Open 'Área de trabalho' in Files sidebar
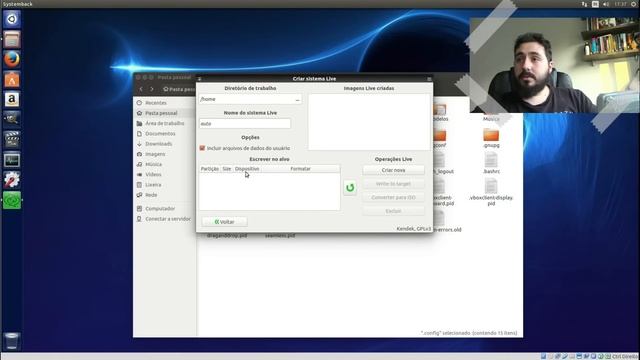The height and width of the screenshot is (360, 640). click(164, 123)
